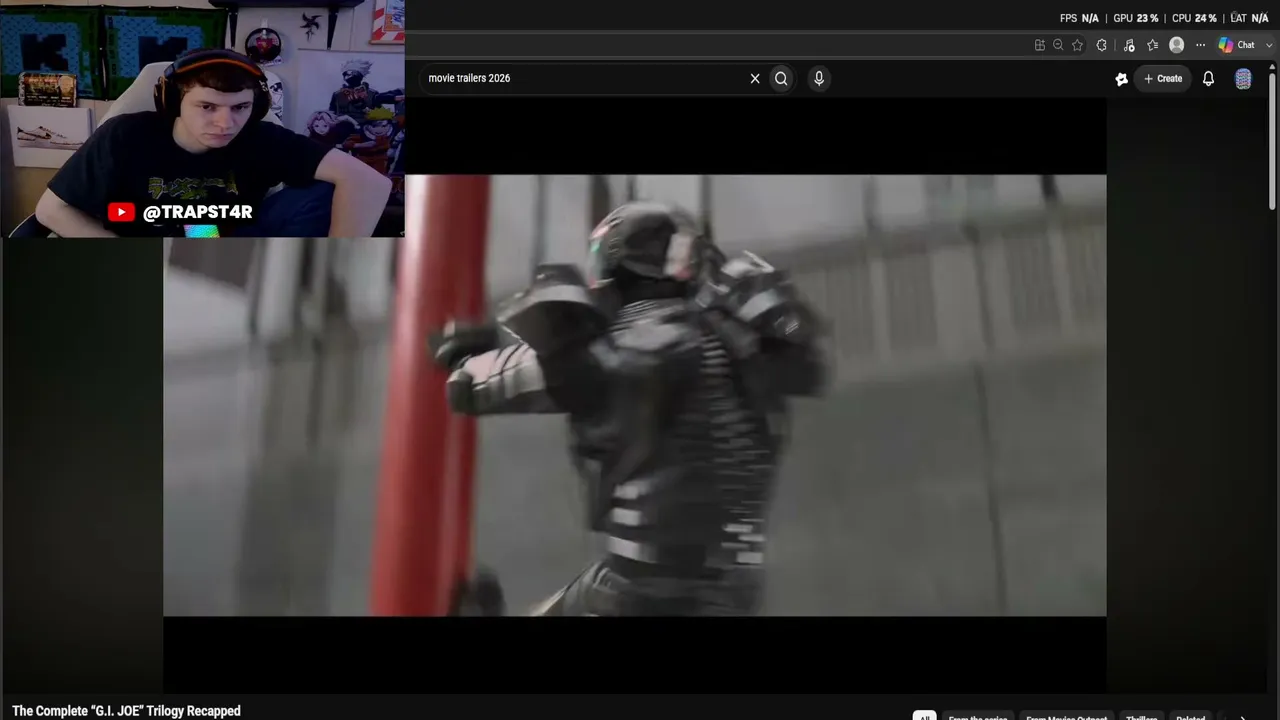Image resolution: width=1280 pixels, height=720 pixels.
Task: Click the "GPU 23 %" overlay stat
Action: (x=1136, y=18)
